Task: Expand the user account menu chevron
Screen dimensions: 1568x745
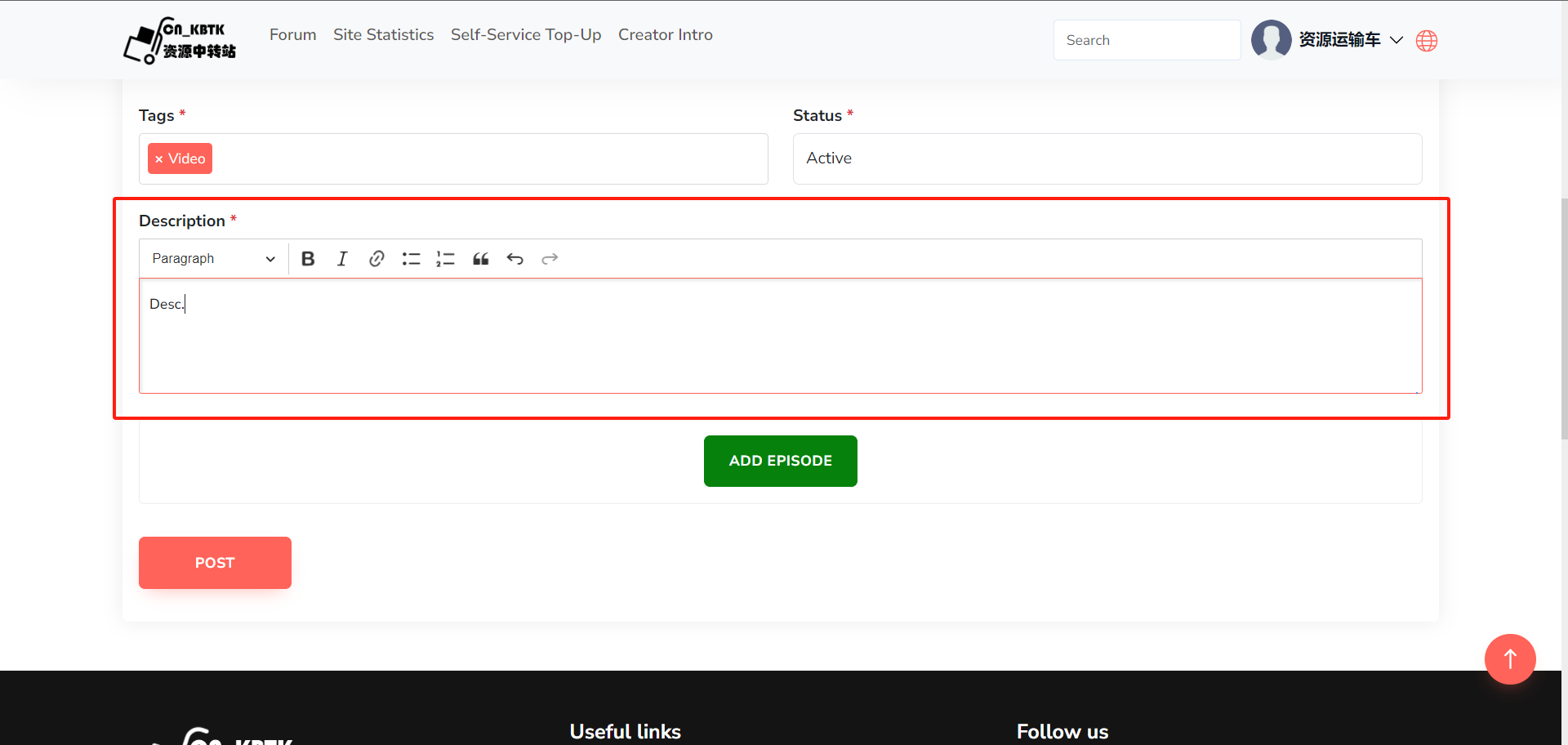Action: [x=1396, y=40]
